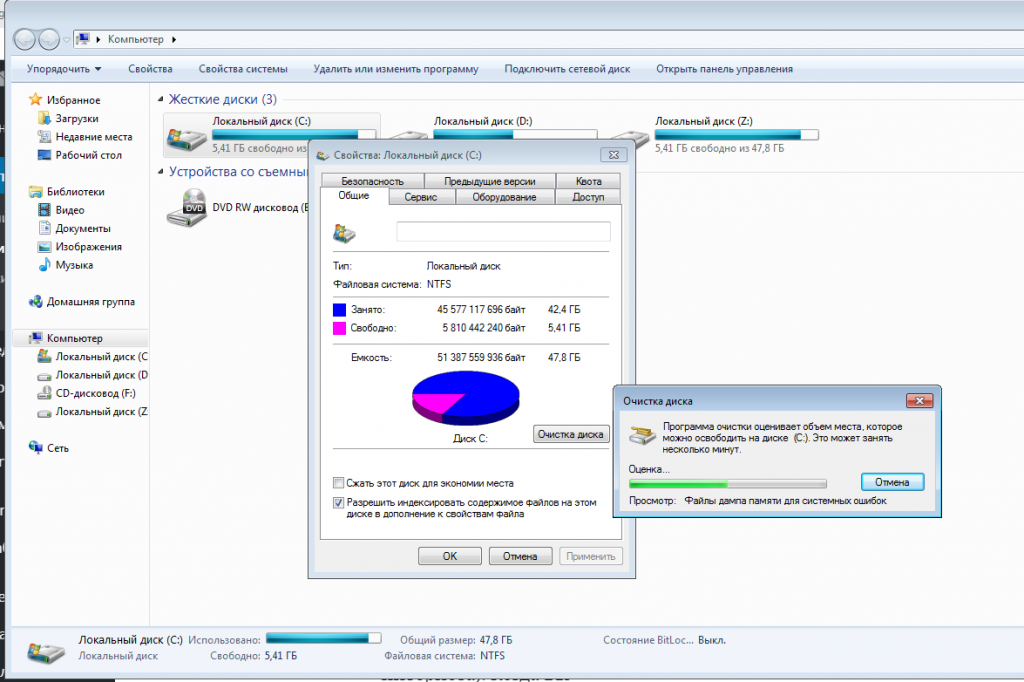Switch to the Сервис tab
The image size is (1024, 682).
click(x=421, y=197)
